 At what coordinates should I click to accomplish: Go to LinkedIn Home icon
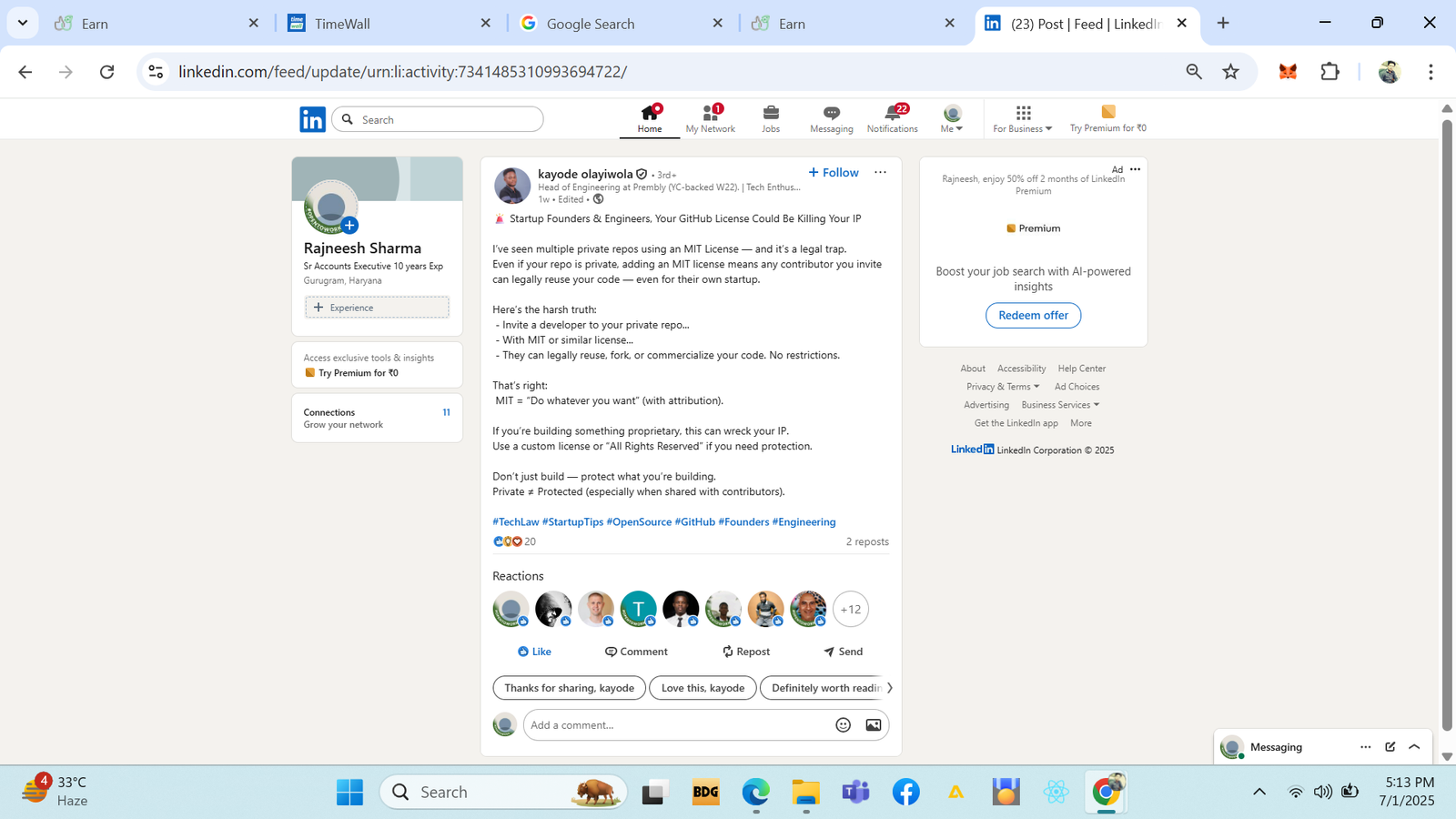coord(650,118)
